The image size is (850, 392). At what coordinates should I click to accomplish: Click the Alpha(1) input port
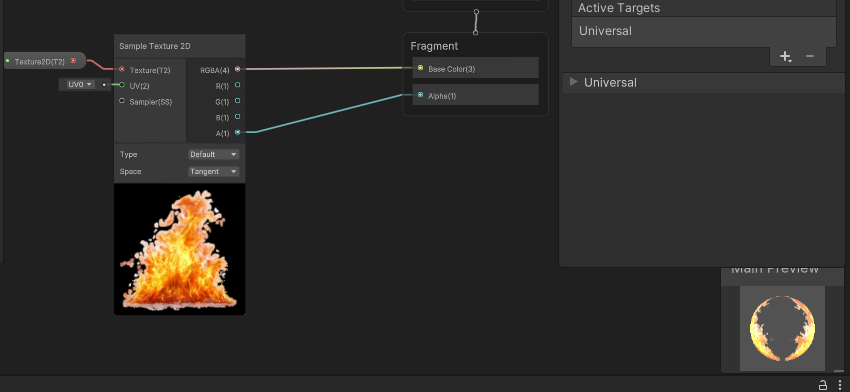(420, 95)
